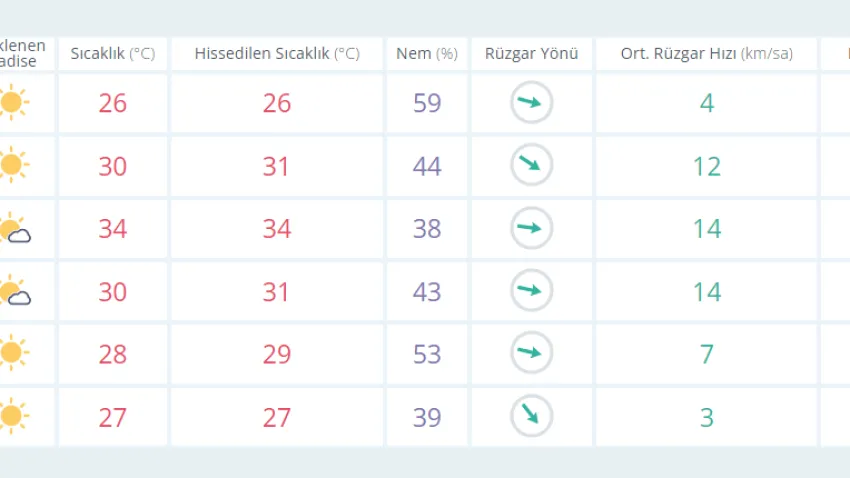
Task: Click the sunny icon in the 28° row
Action: coord(12,353)
